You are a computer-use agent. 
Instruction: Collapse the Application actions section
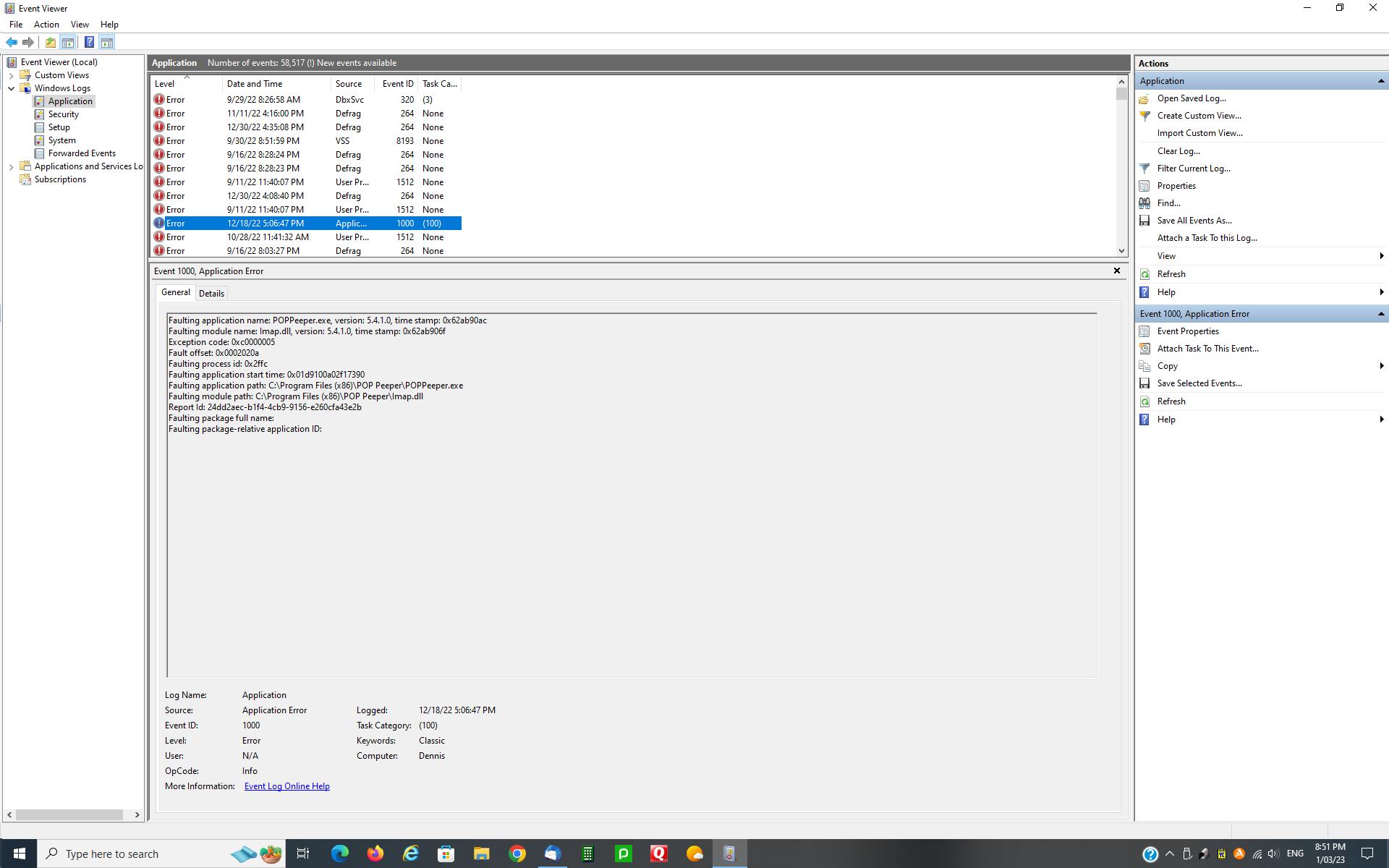tap(1380, 81)
